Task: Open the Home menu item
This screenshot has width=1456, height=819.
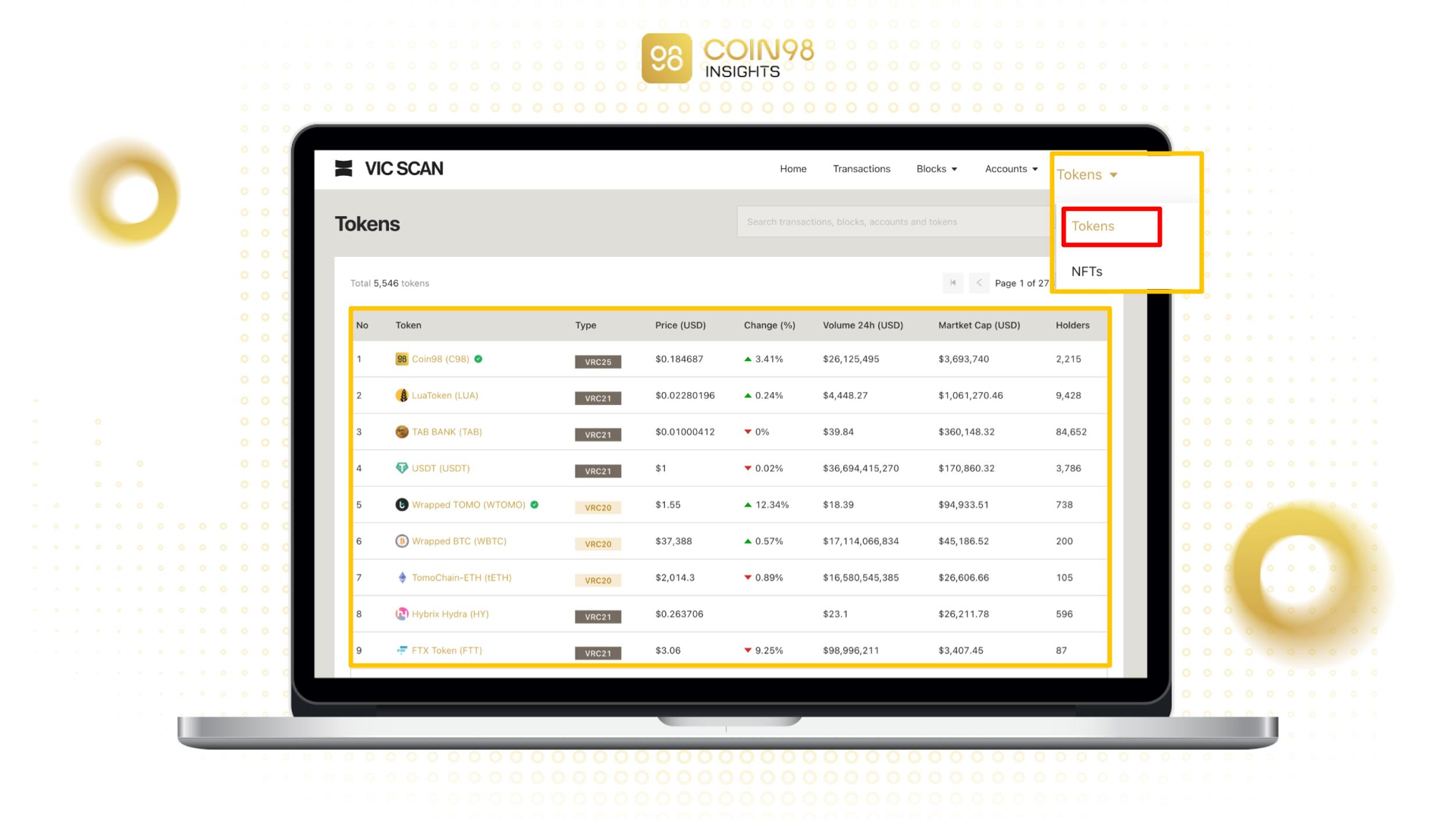Action: point(793,169)
